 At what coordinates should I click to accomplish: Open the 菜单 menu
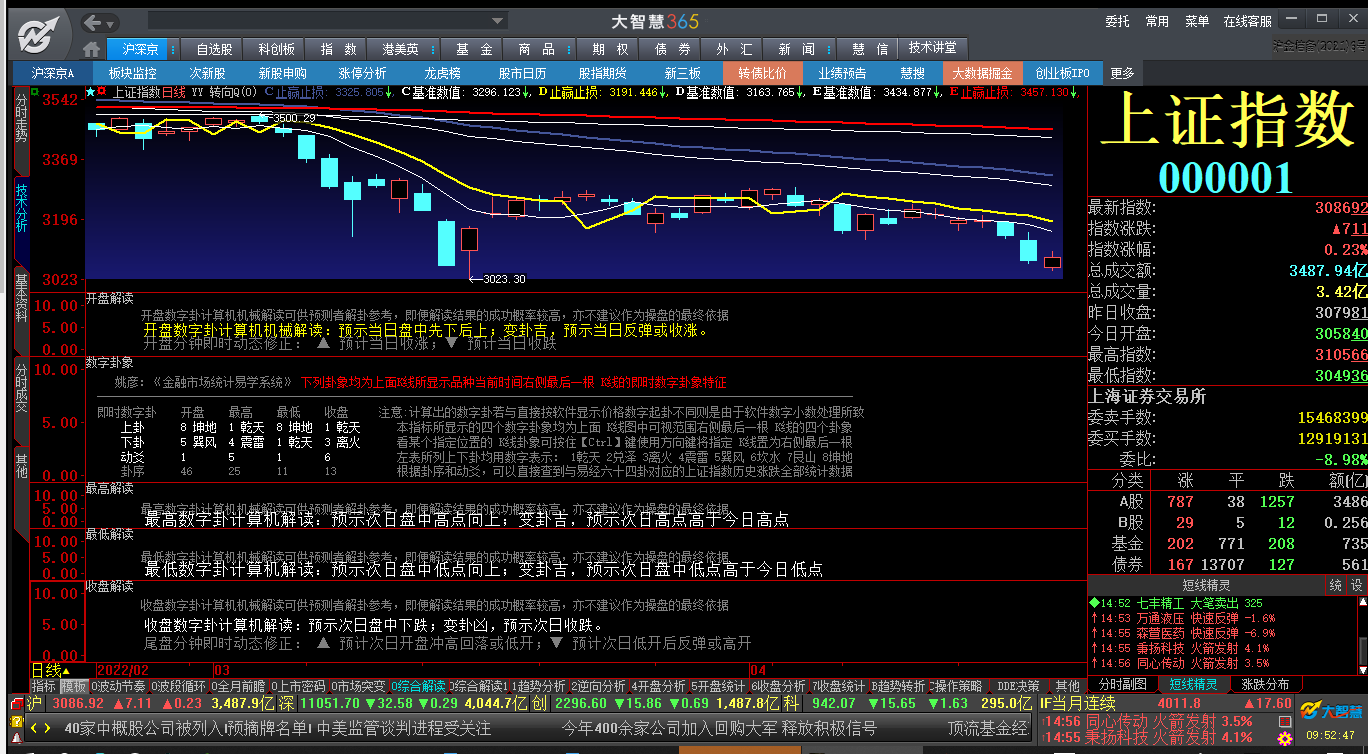pos(1197,21)
